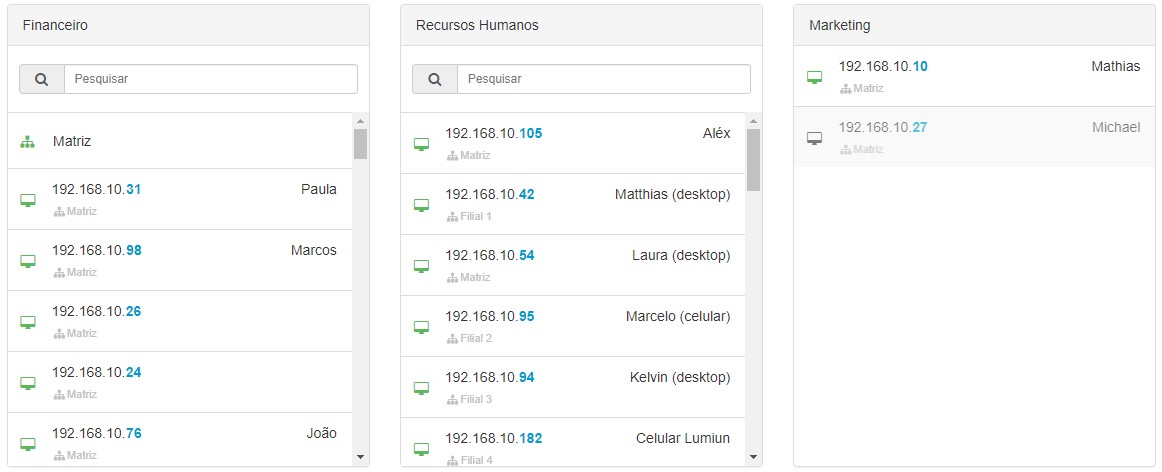Image resolution: width=1162 pixels, height=472 pixels.
Task: Click the green monitor icon beside Paula
Action: (x=27, y=200)
